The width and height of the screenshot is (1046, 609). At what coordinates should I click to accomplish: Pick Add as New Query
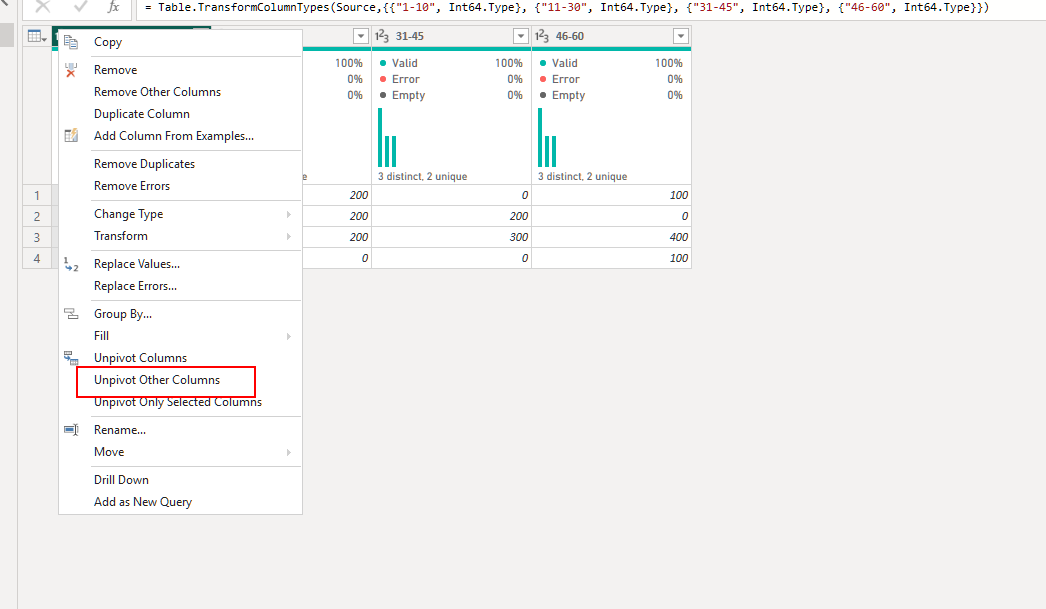143,502
